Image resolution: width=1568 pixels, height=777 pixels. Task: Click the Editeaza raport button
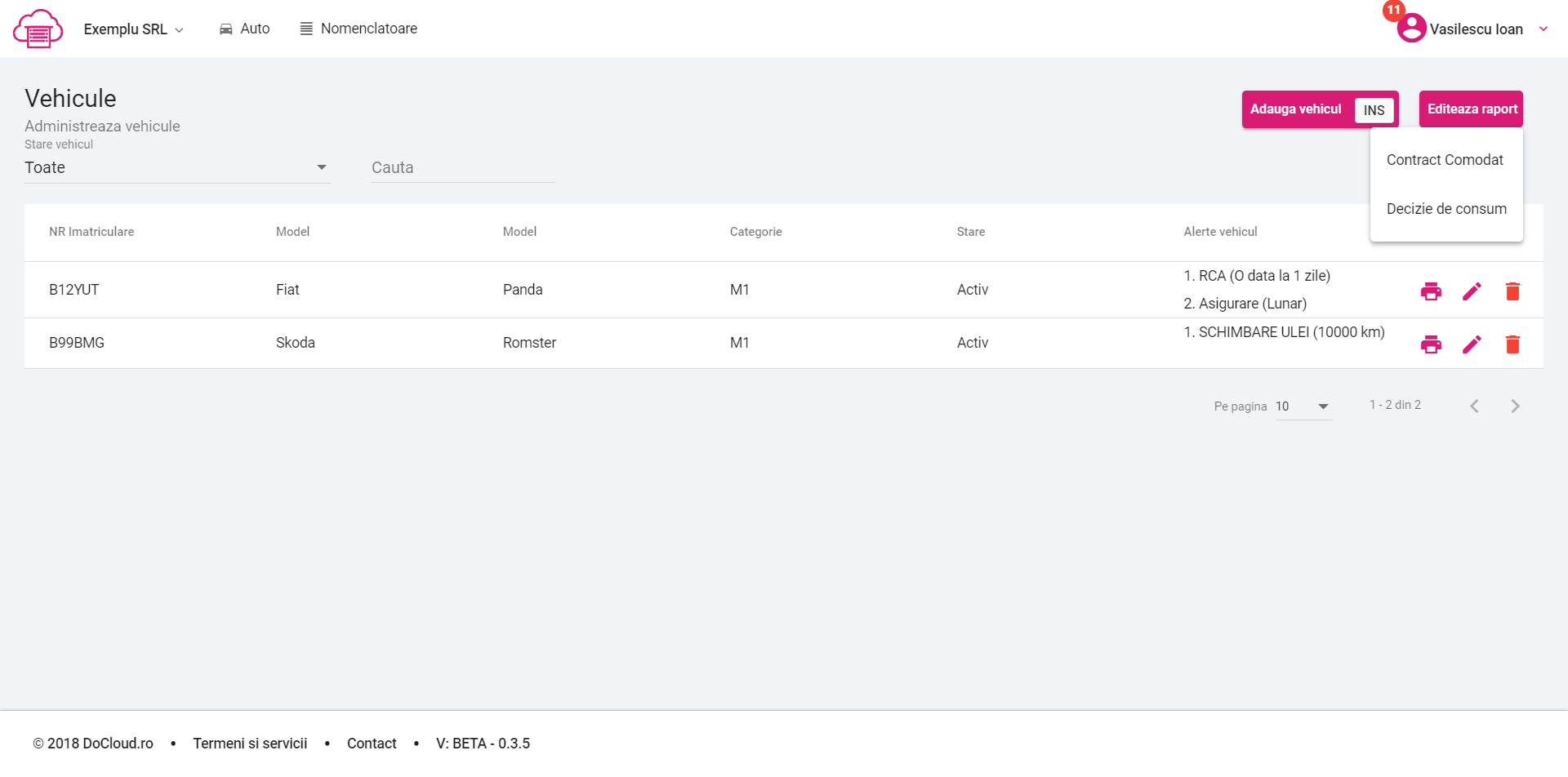point(1471,109)
